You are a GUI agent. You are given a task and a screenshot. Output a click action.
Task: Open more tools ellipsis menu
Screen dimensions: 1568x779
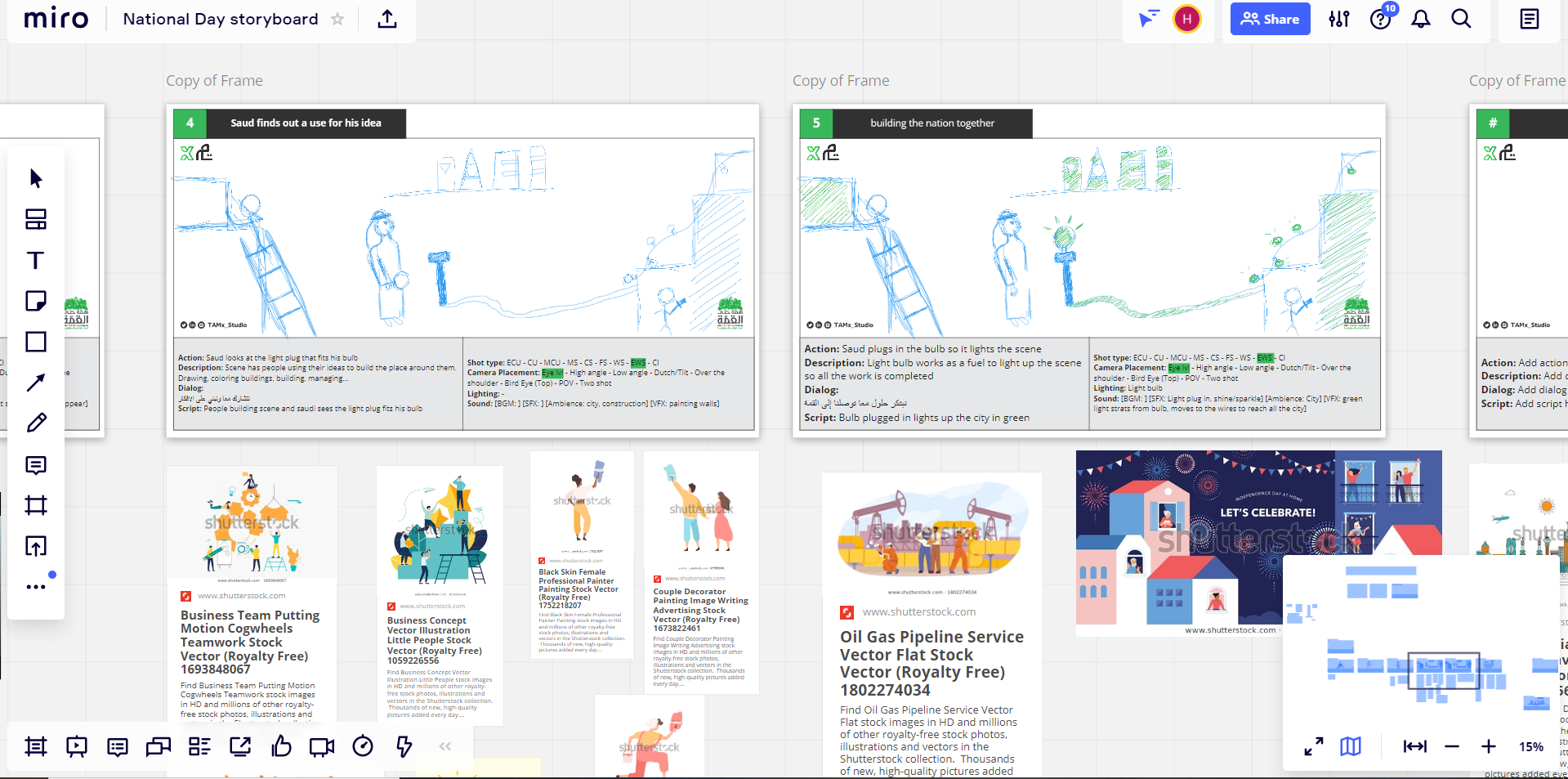(x=36, y=586)
